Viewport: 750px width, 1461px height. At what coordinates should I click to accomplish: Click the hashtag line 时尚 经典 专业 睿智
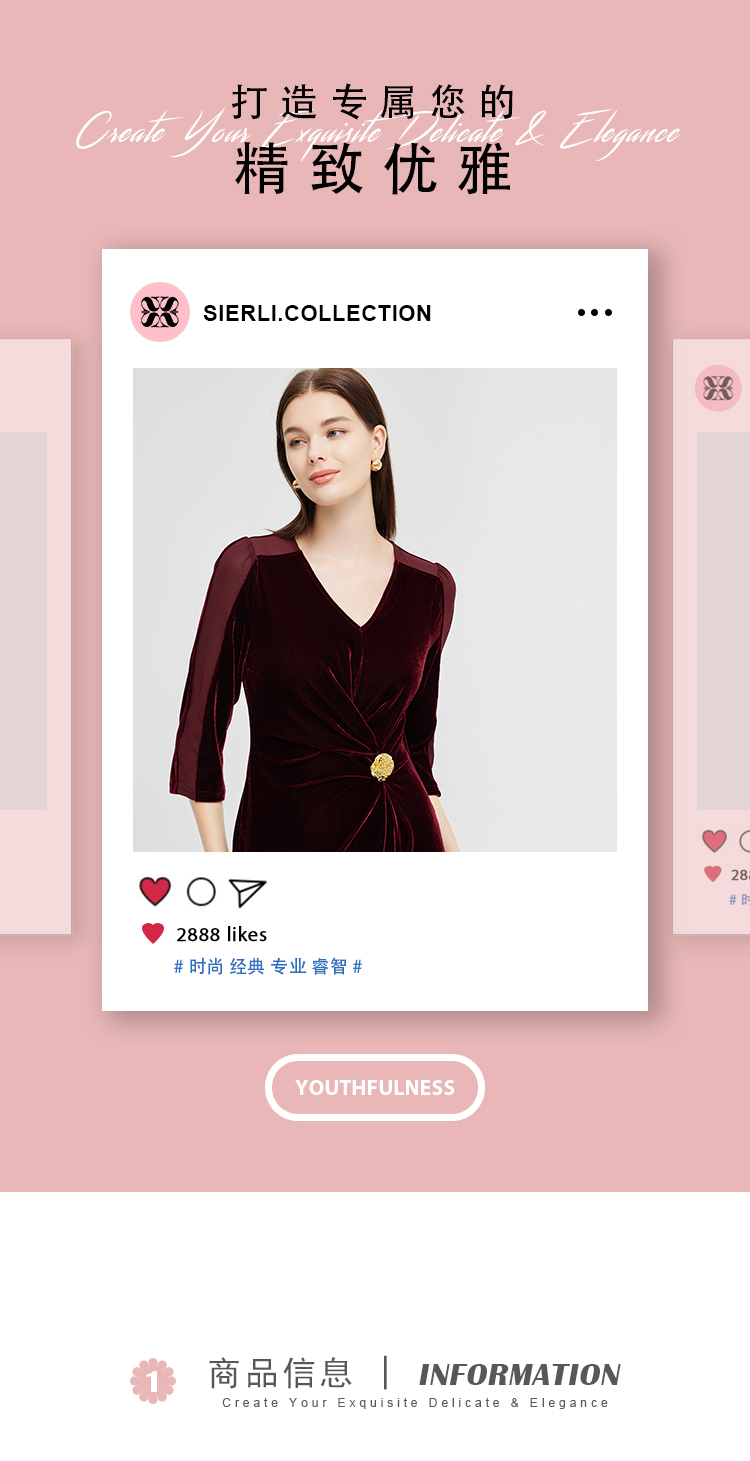[268, 967]
